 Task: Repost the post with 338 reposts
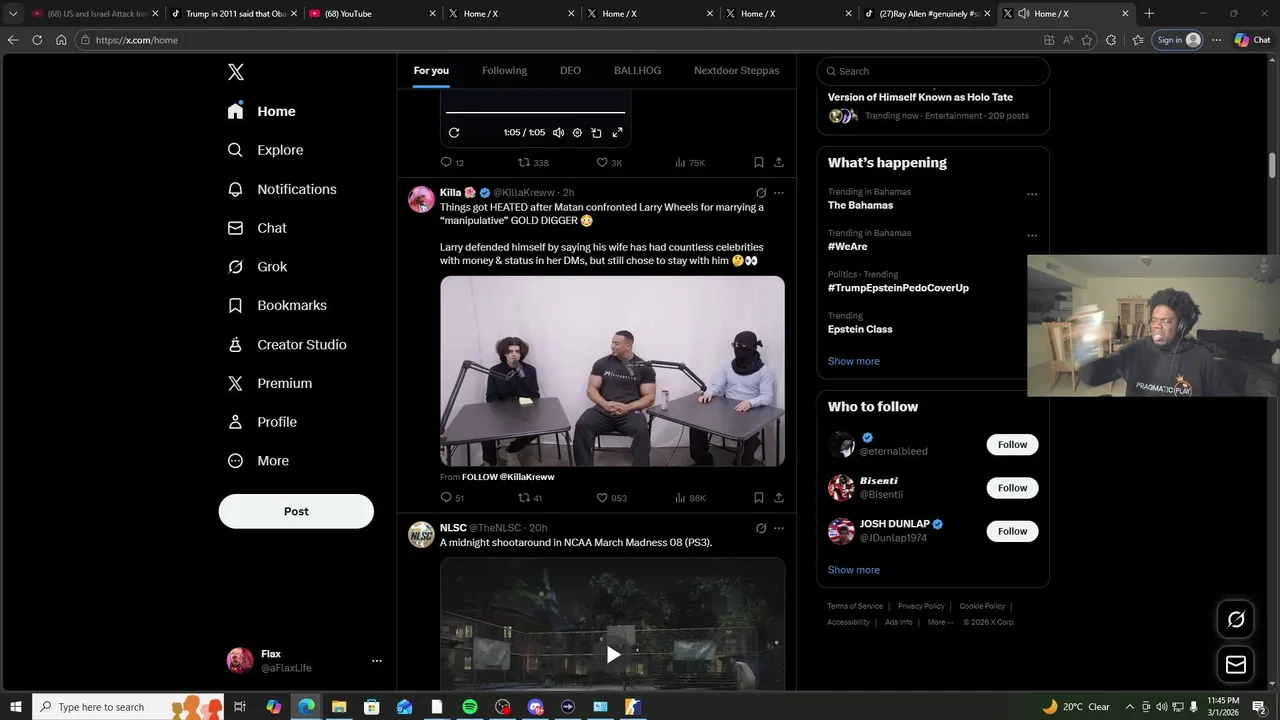pyautogui.click(x=533, y=162)
